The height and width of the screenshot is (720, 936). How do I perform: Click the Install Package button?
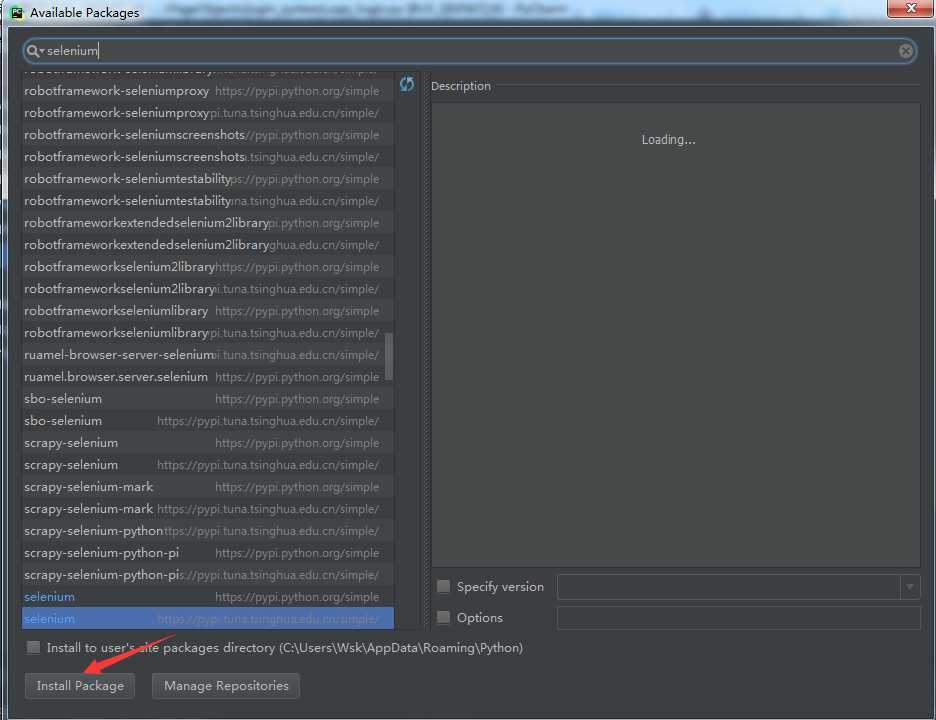[x=80, y=686]
